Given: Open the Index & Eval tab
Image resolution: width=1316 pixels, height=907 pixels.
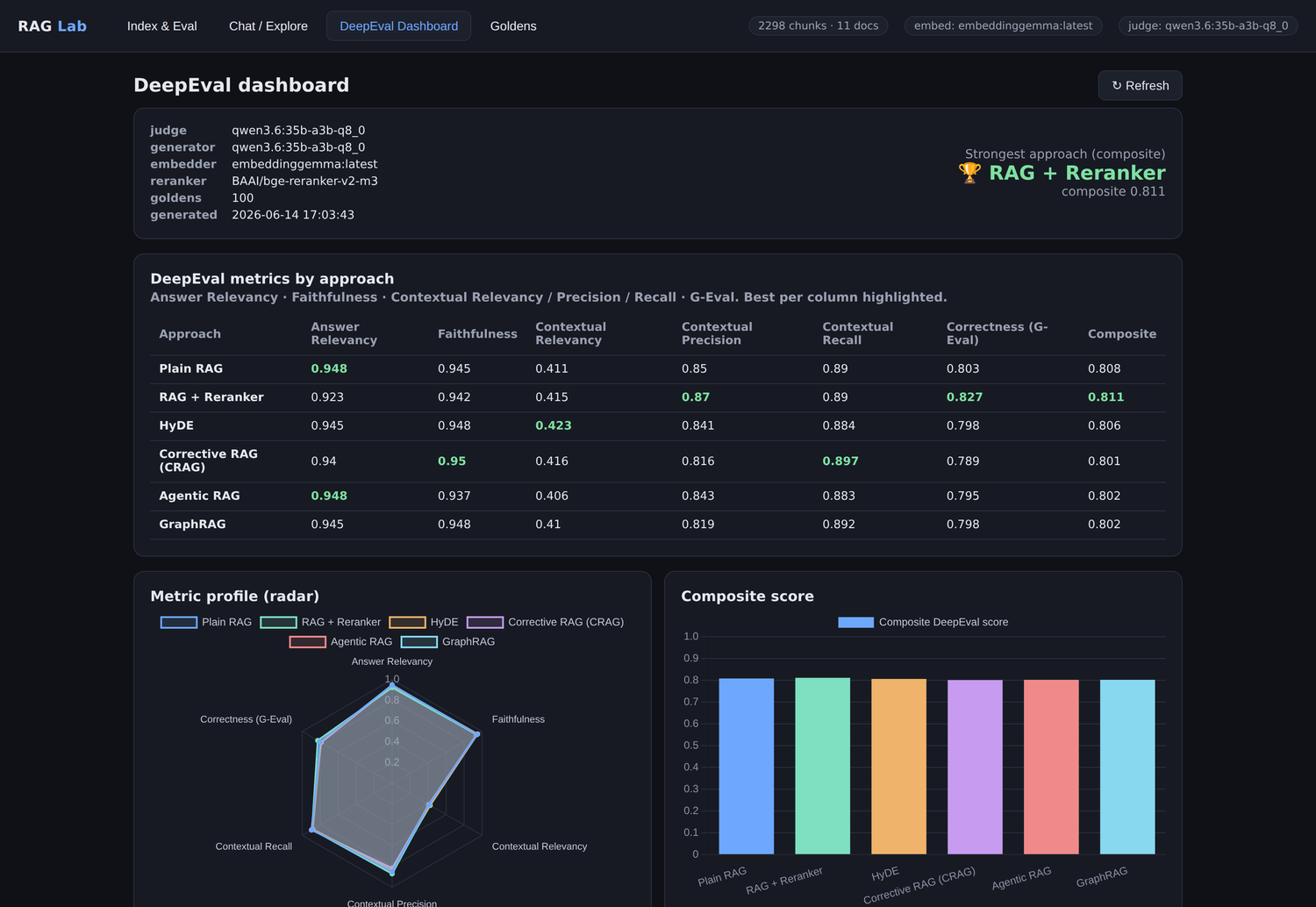Looking at the screenshot, I should point(161,26).
